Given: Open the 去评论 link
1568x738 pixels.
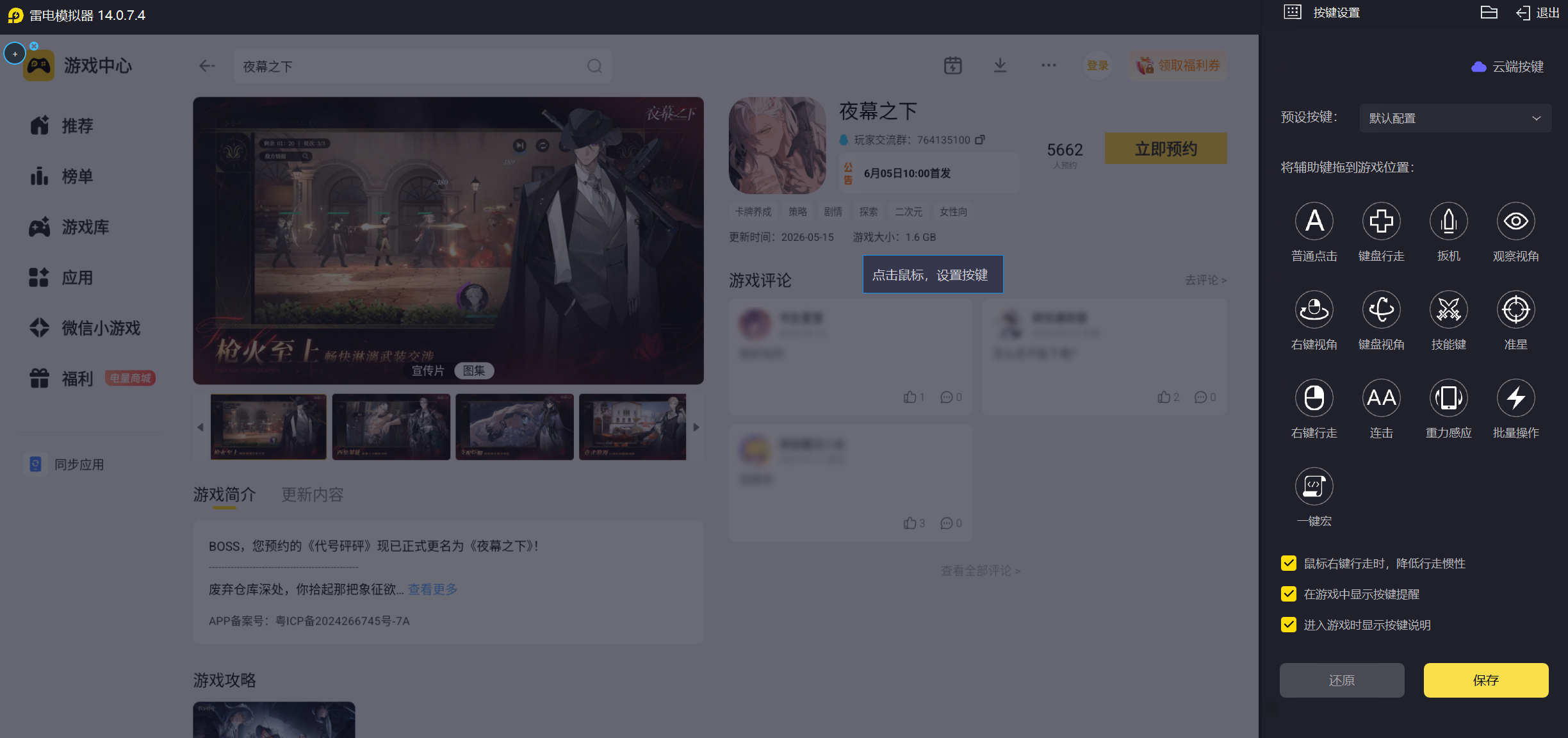Looking at the screenshot, I should (1205, 280).
